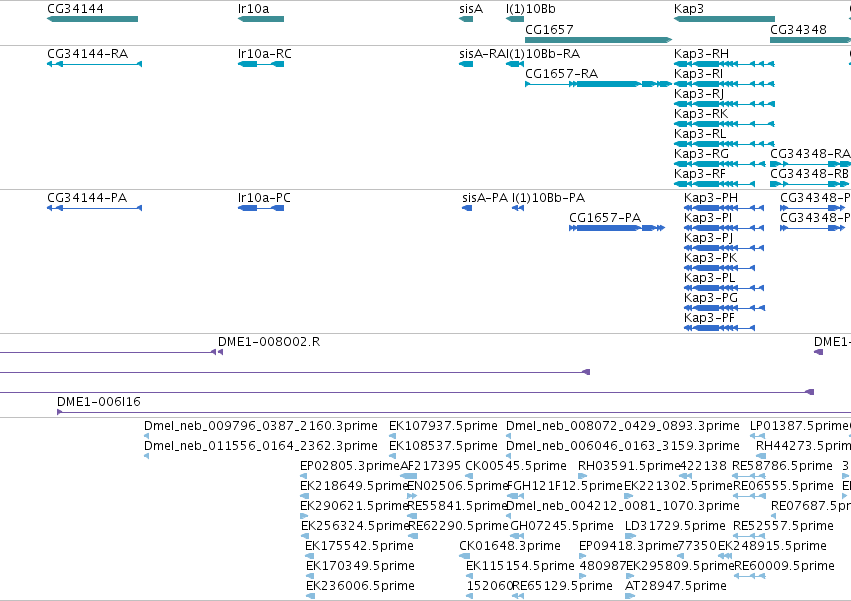Click the Kap3-PL protein label
Viewport: 851px width, 601px height.
point(709,278)
